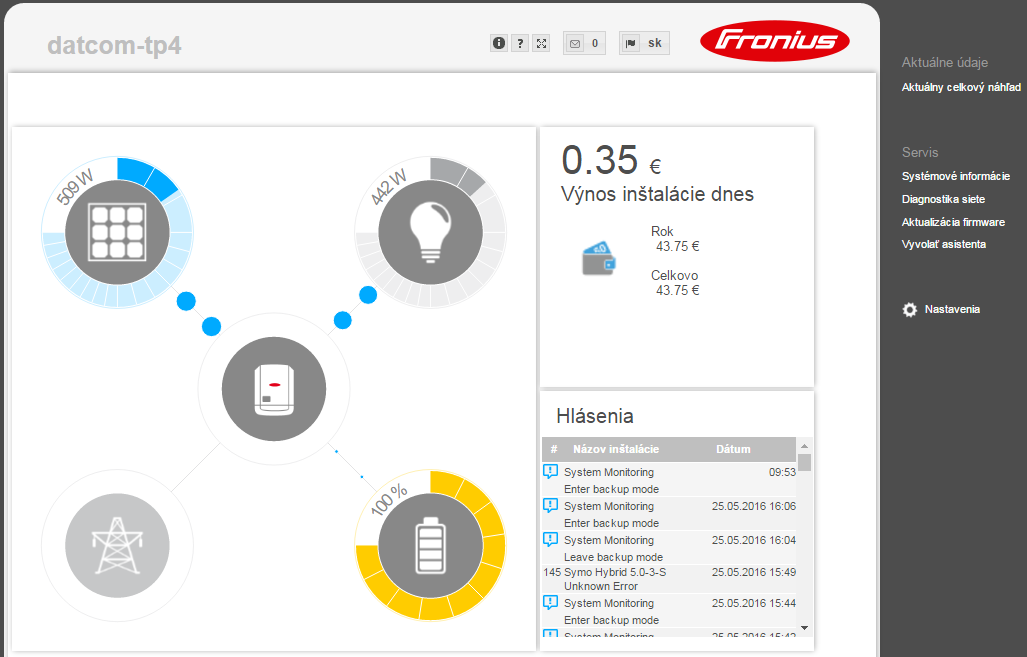Screen dimensions: 1027x657
Task: Open Aktuálny celkový náhľad
Action: pyautogui.click(x=961, y=87)
